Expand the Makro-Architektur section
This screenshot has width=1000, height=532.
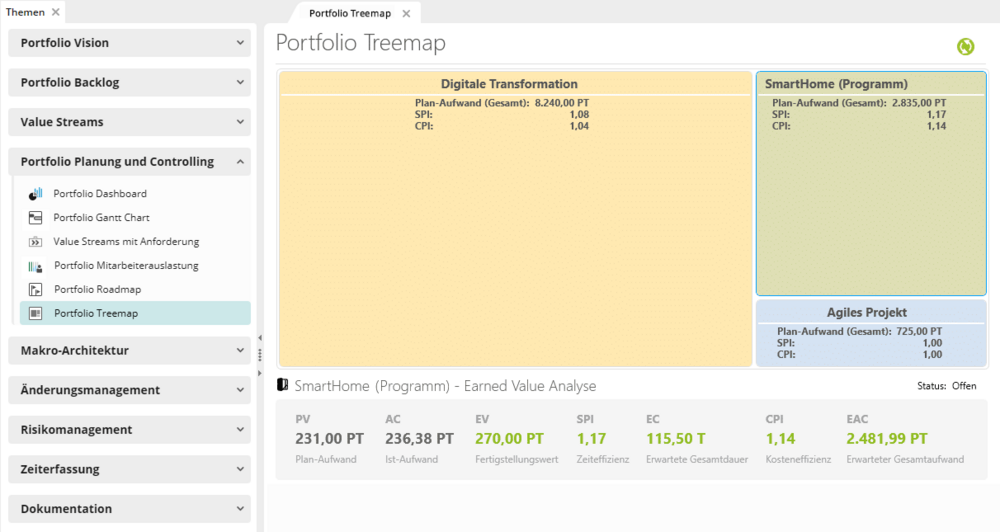point(240,350)
